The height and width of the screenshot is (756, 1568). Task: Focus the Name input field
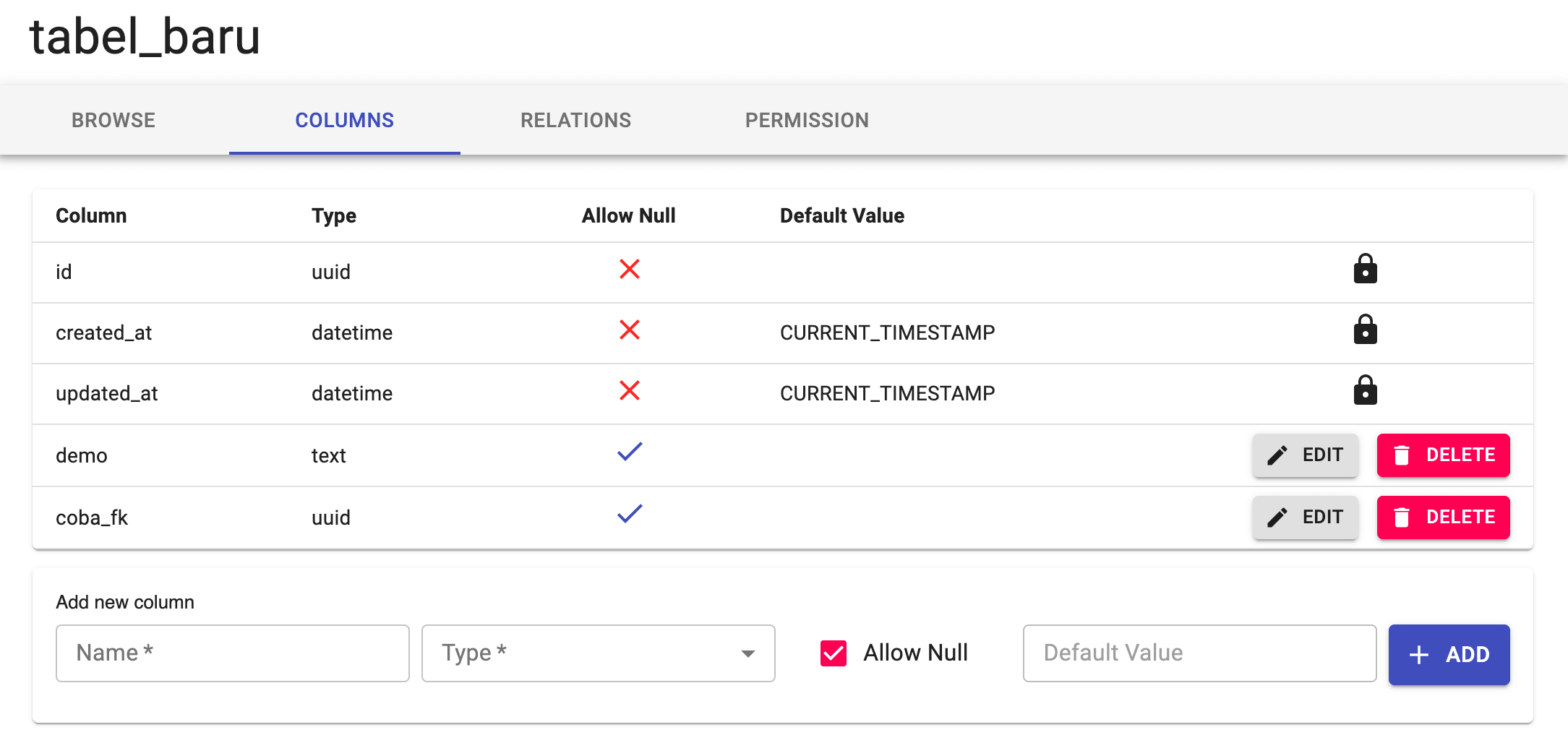pyautogui.click(x=233, y=653)
